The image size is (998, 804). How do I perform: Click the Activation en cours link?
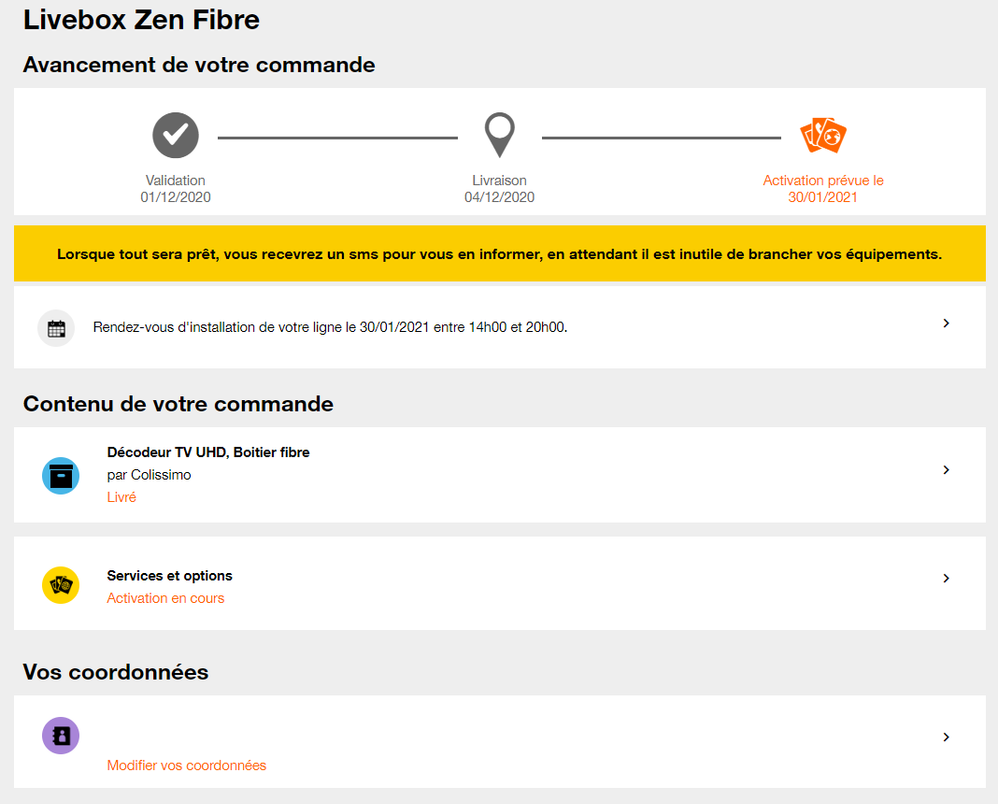click(165, 597)
